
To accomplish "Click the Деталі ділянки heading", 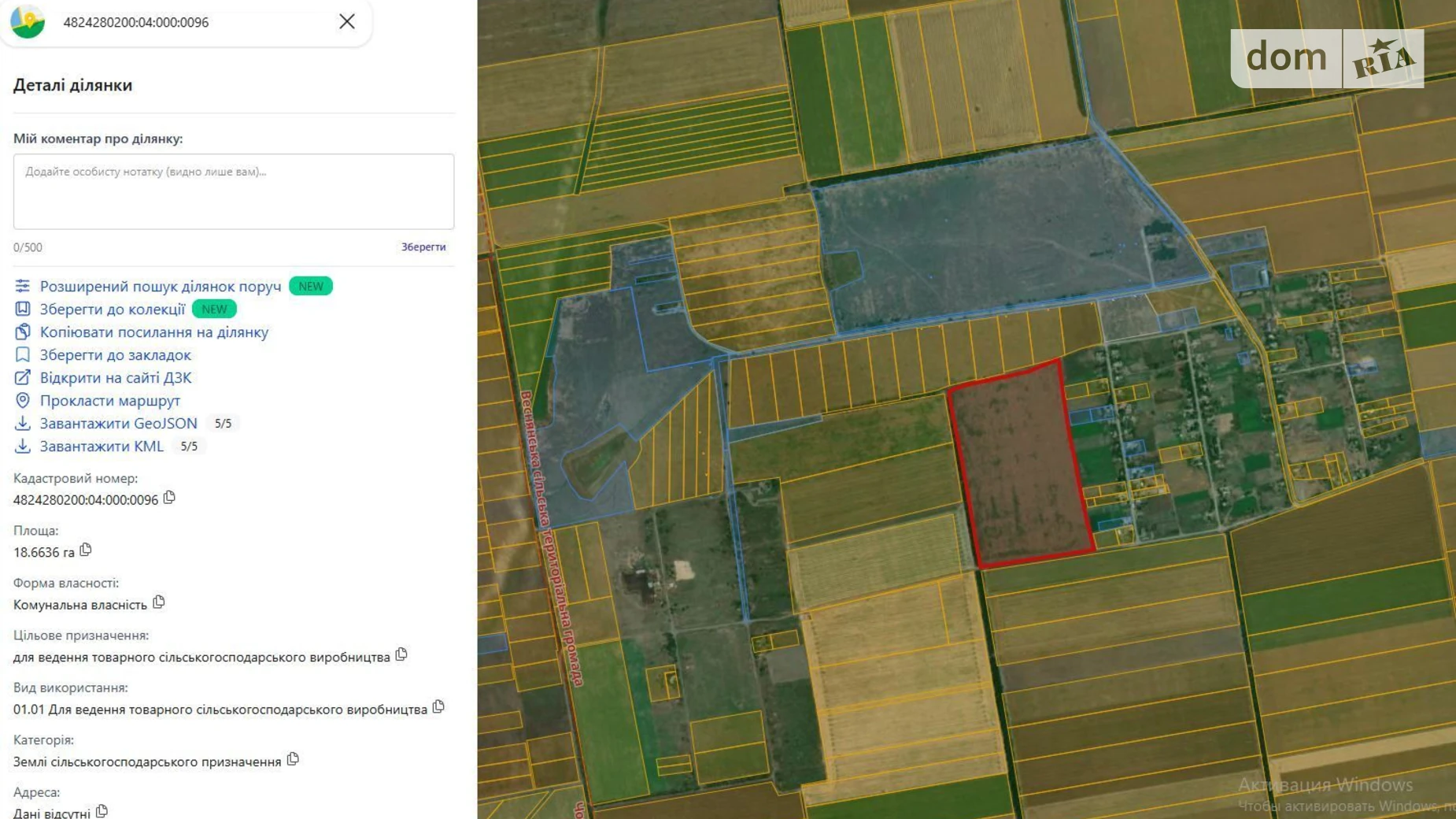I will 72,85.
